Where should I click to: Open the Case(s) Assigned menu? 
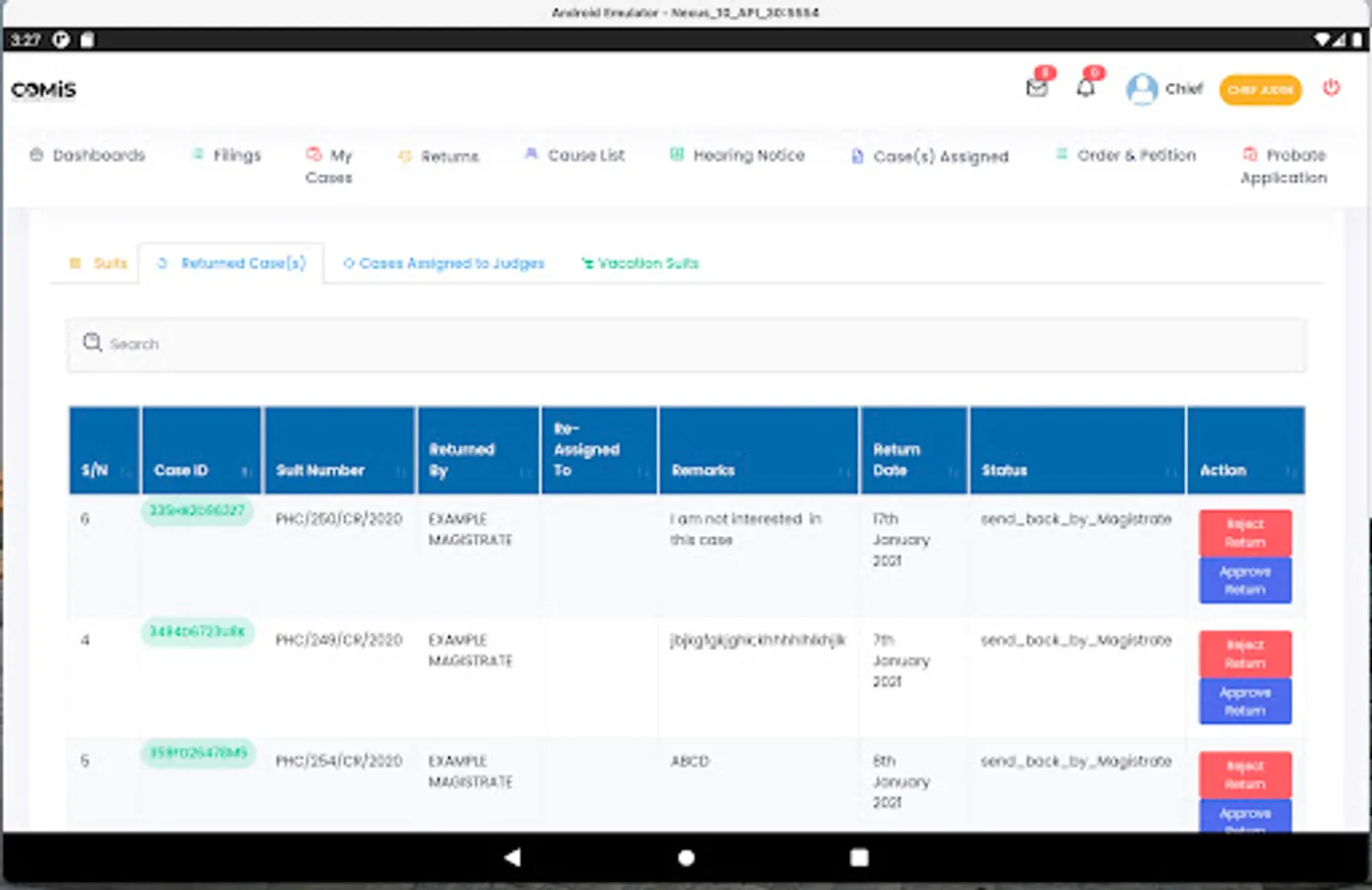tap(930, 156)
